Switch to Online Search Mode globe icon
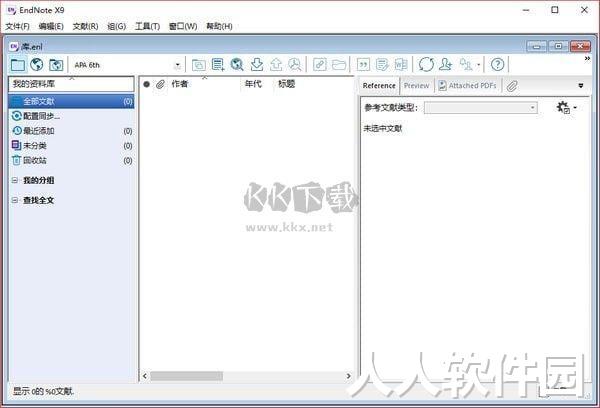Viewport: 600px width, 408px height. point(37,65)
